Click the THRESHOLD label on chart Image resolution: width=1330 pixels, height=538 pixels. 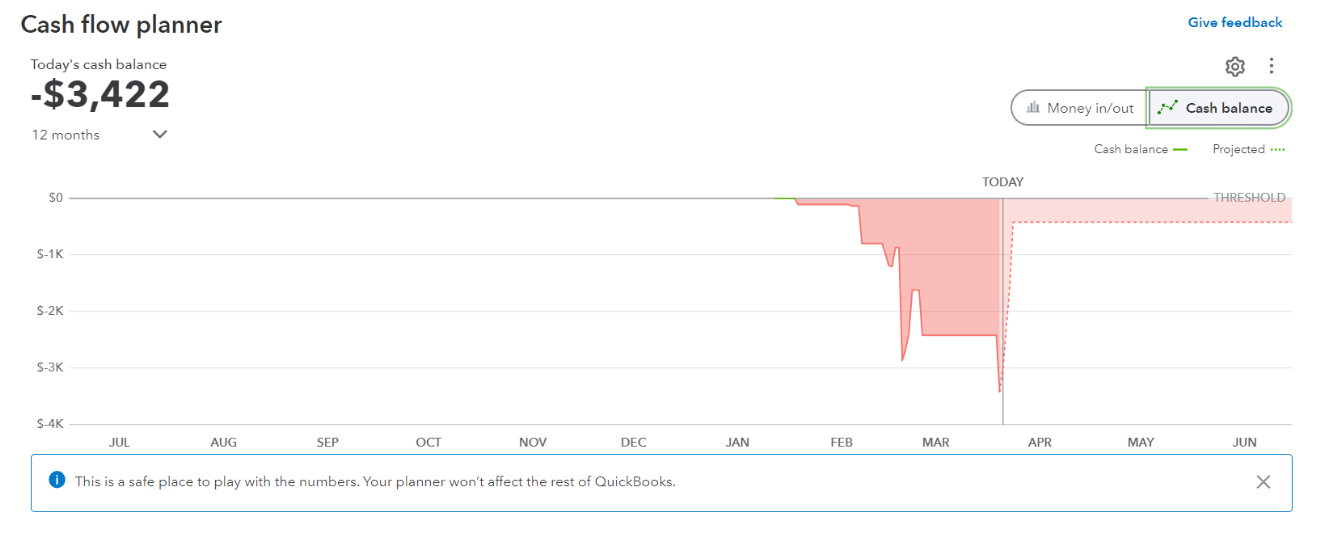coord(1249,197)
